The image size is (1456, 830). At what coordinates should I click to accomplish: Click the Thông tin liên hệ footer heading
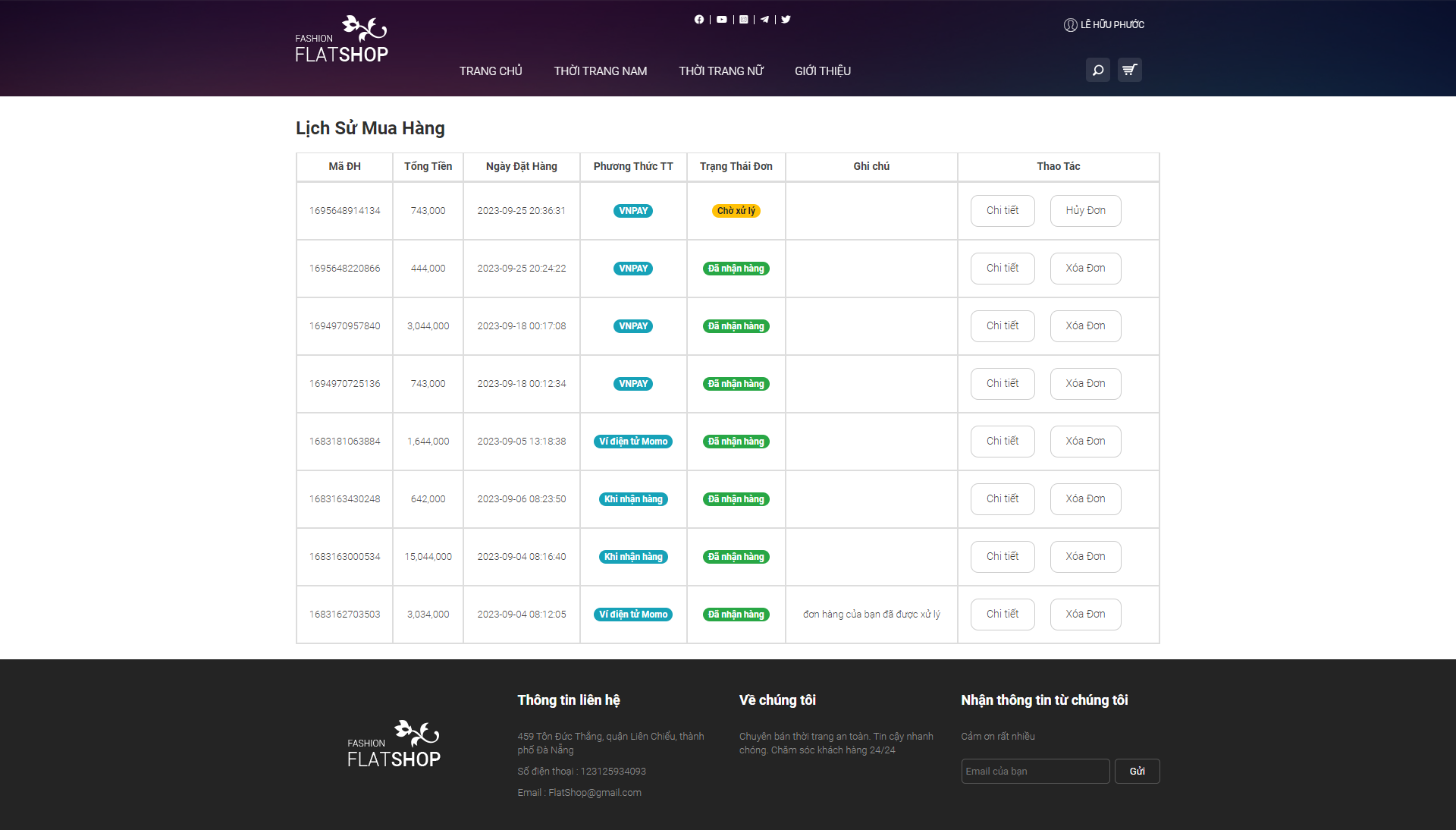(x=569, y=700)
